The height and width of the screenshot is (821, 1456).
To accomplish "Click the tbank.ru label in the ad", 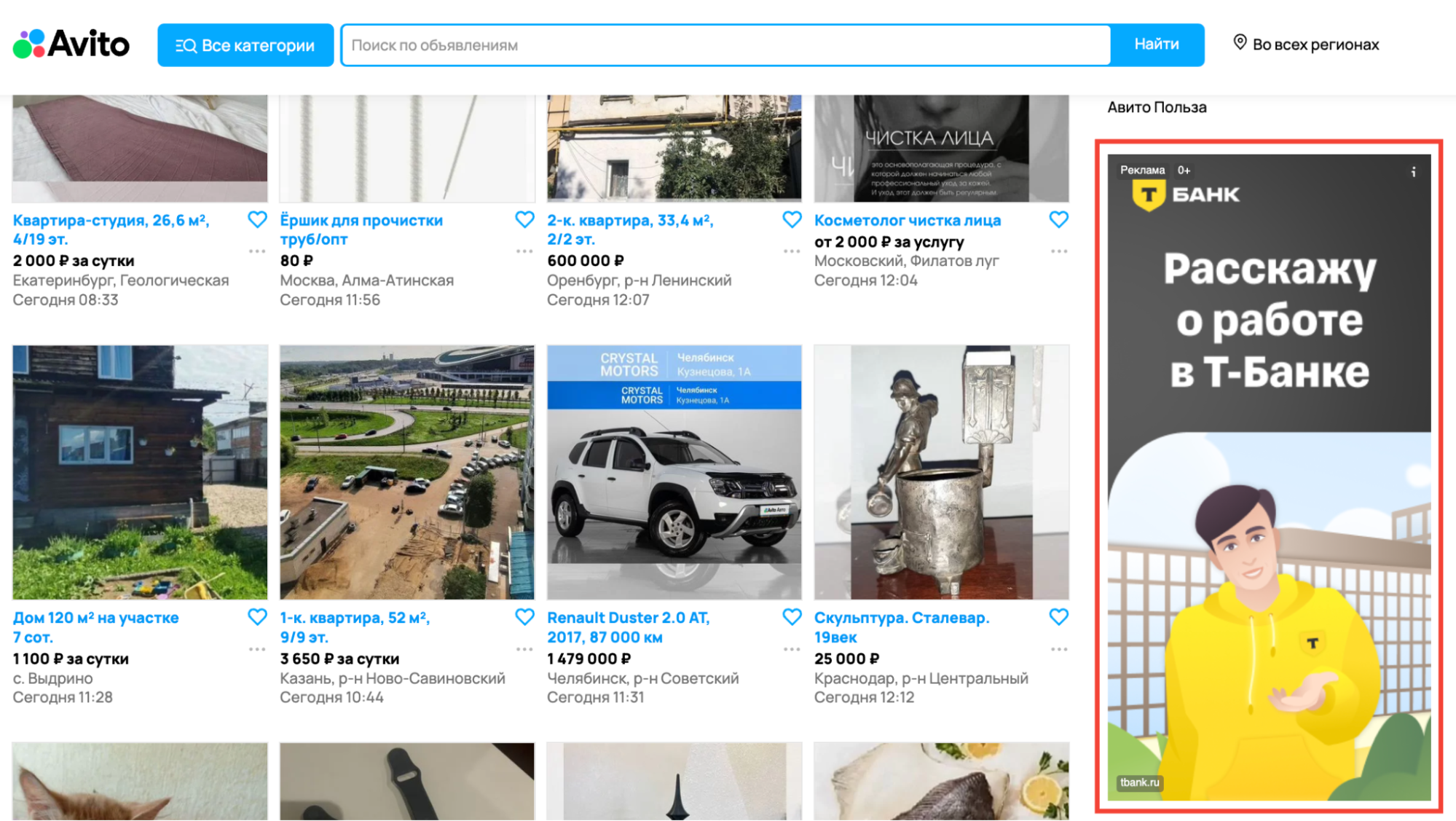I will pyautogui.click(x=1139, y=782).
